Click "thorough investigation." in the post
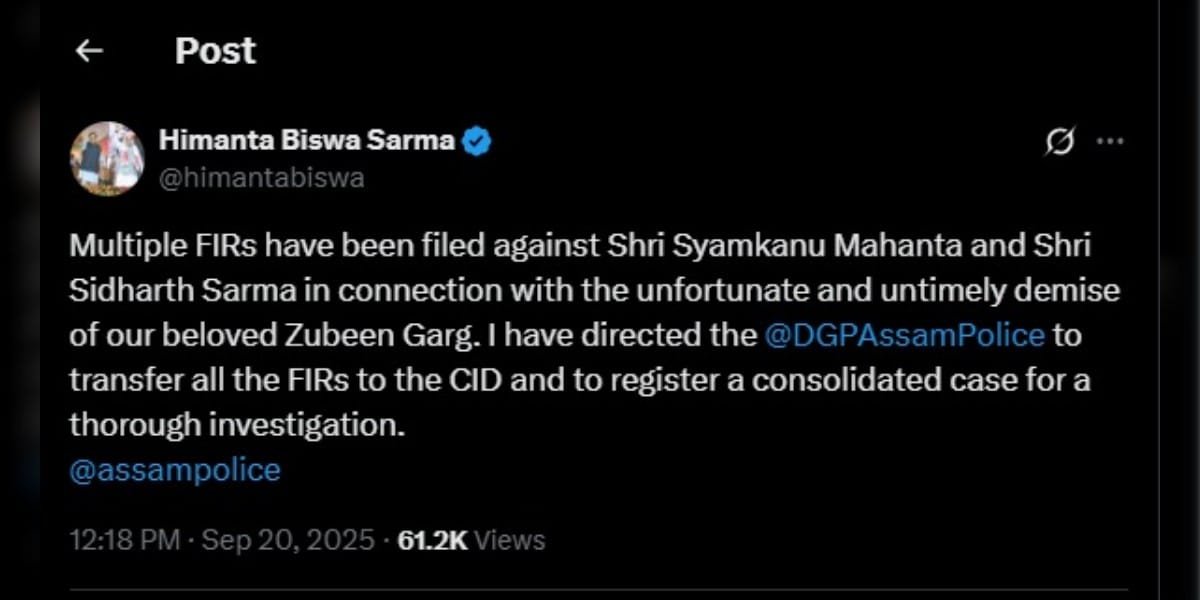Screen dimensions: 1200x600 pos(237,424)
